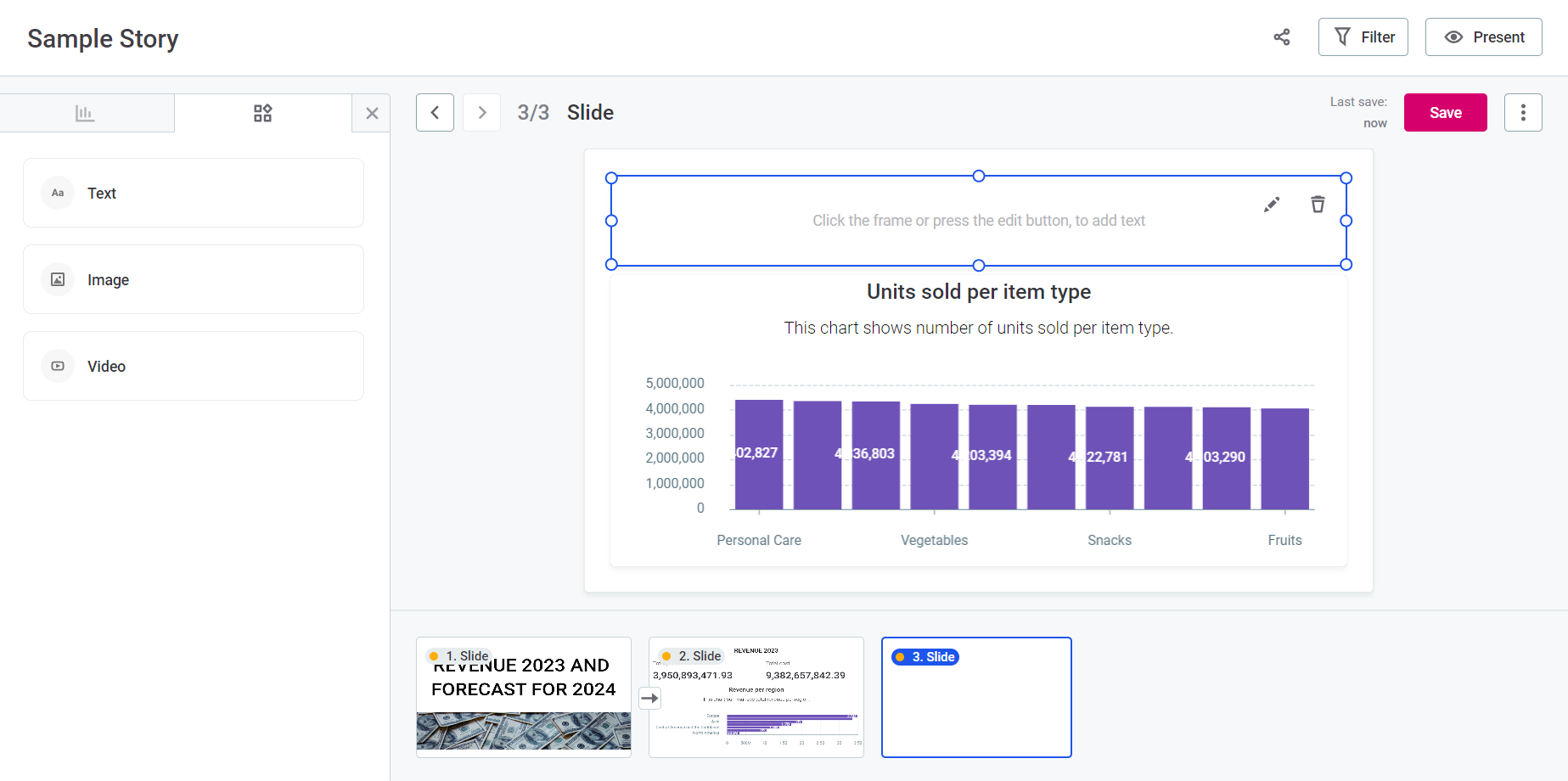The width and height of the screenshot is (1568, 781).
Task: Navigate to the previous slide with the left chevron
Action: click(435, 112)
